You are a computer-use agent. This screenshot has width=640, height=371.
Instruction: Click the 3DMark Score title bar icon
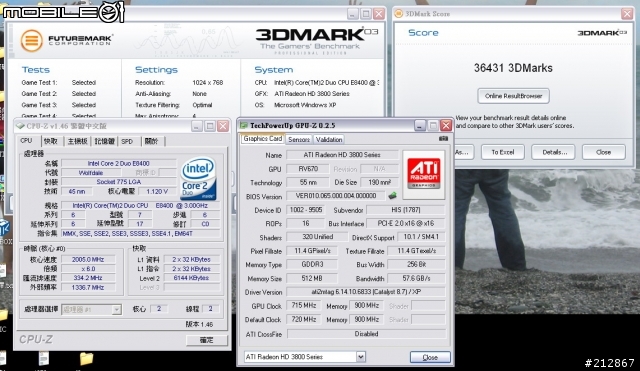[x=398, y=13]
